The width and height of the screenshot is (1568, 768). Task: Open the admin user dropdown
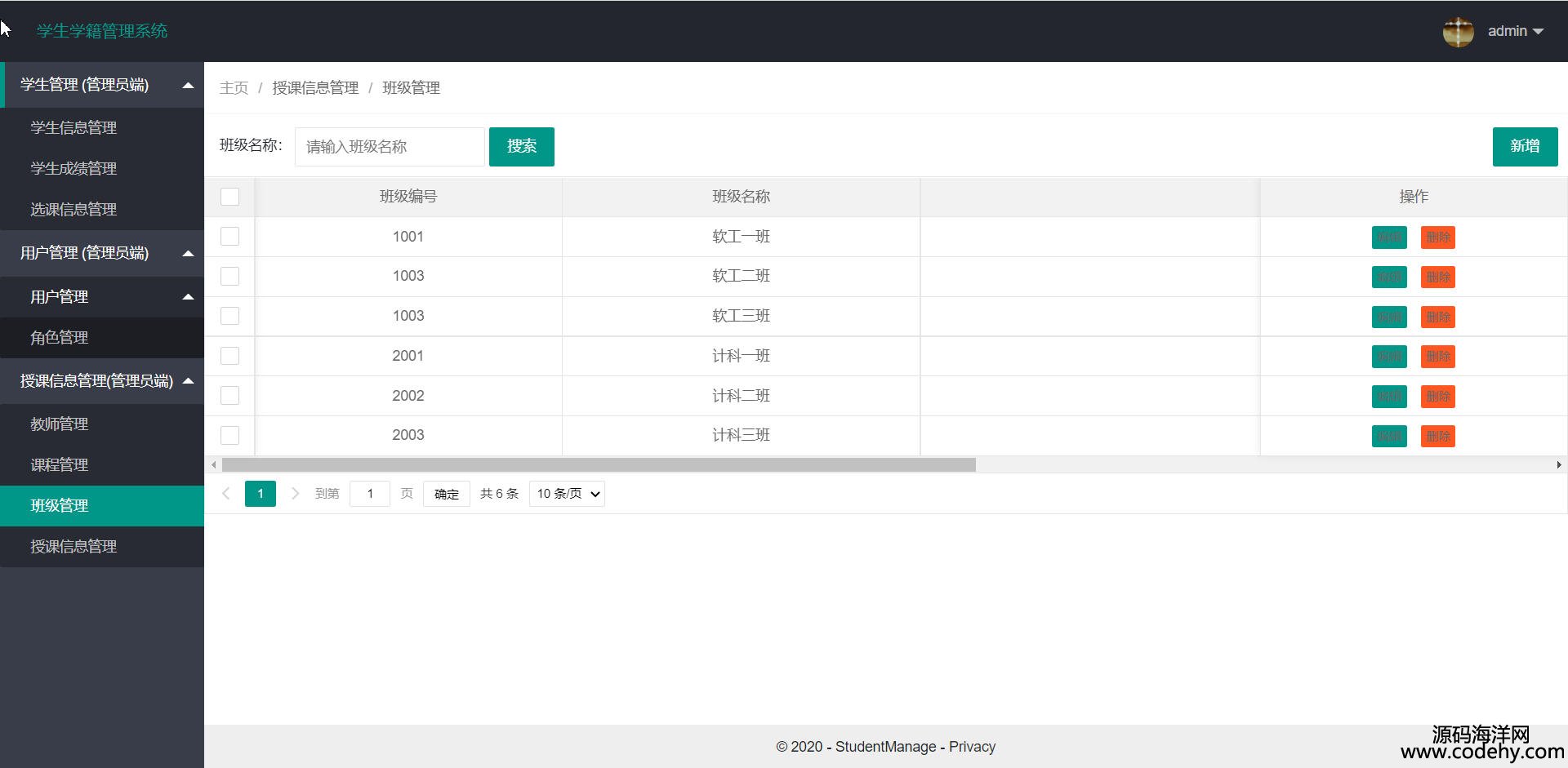coord(1515,31)
